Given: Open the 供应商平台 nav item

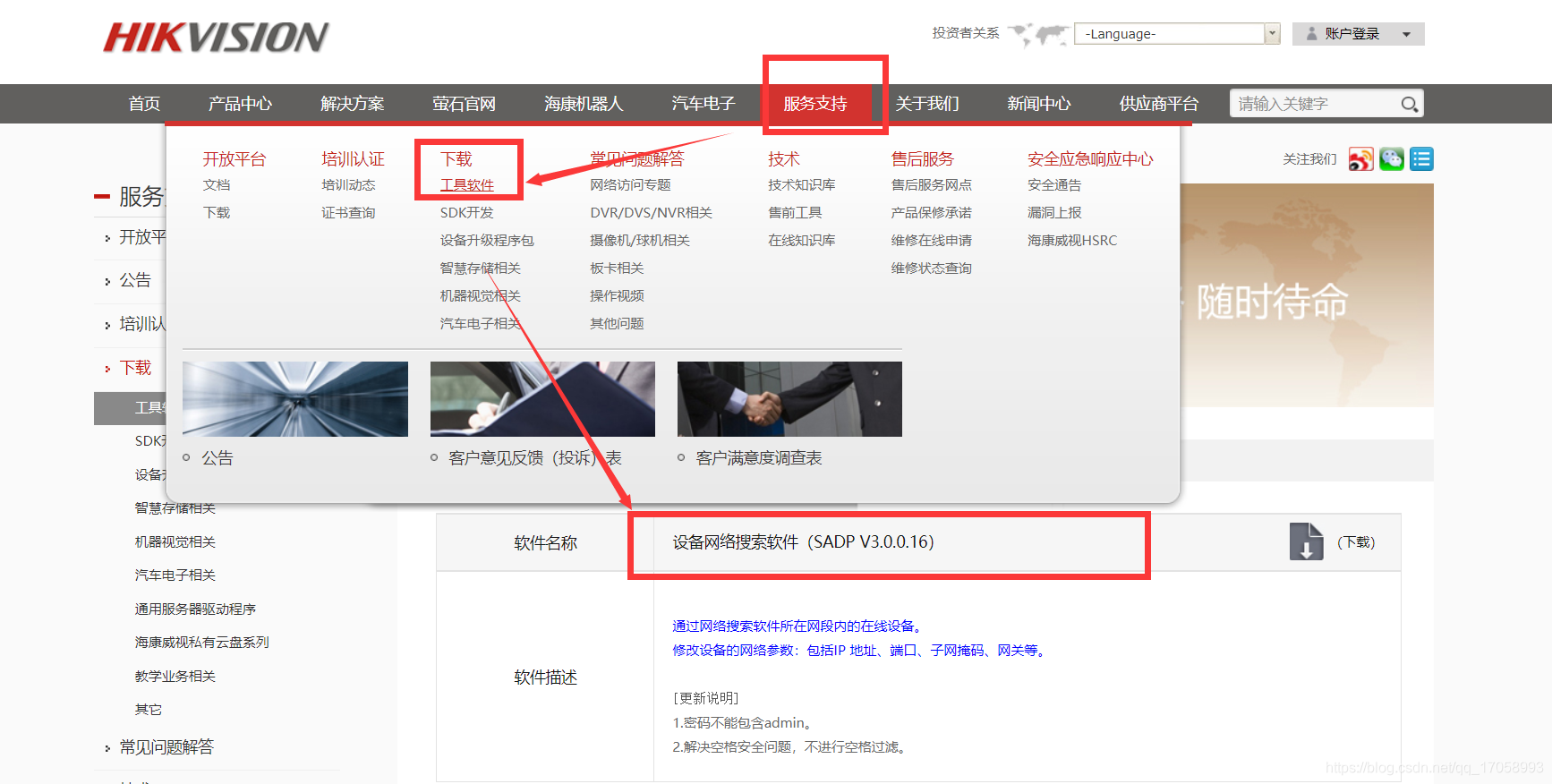Looking at the screenshot, I should click(x=1159, y=104).
